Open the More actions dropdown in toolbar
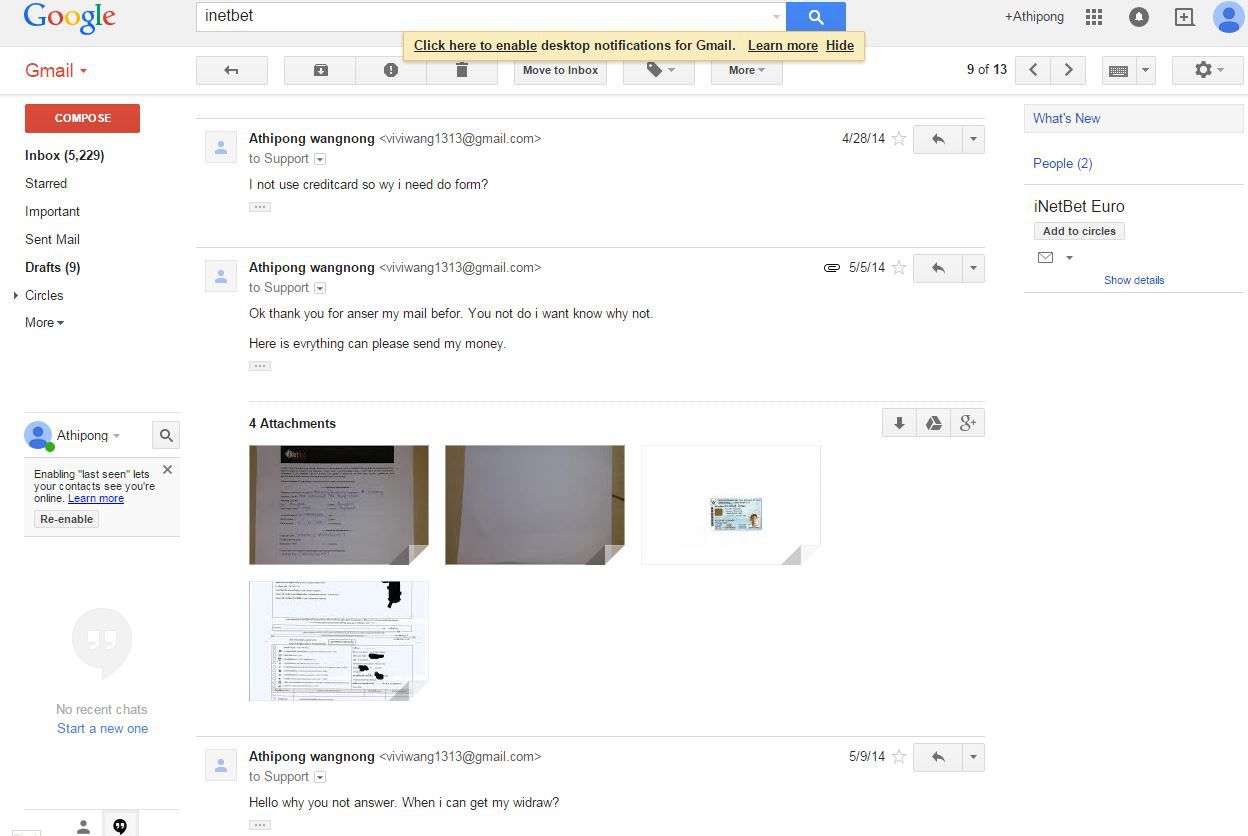Image resolution: width=1248 pixels, height=836 pixels. pyautogui.click(x=747, y=70)
